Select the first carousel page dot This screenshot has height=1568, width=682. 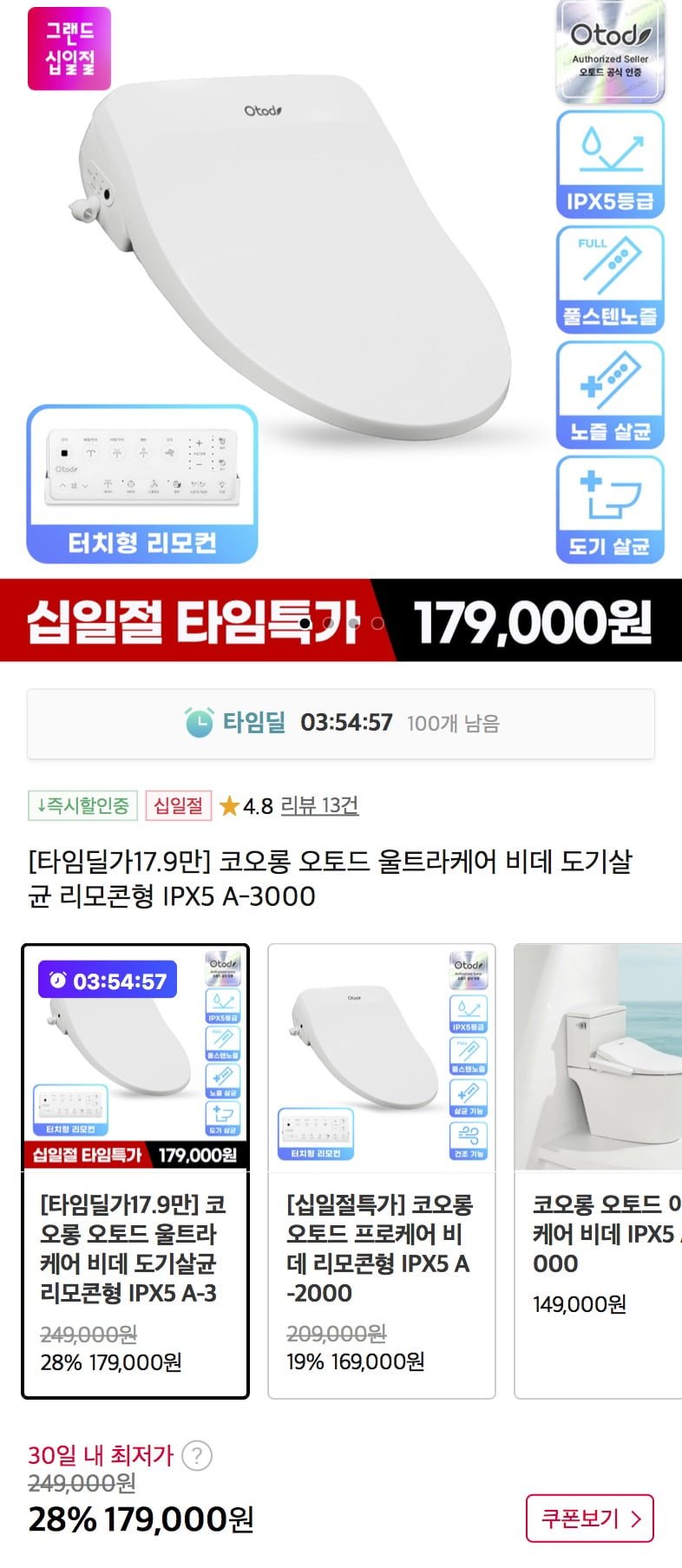[305, 623]
